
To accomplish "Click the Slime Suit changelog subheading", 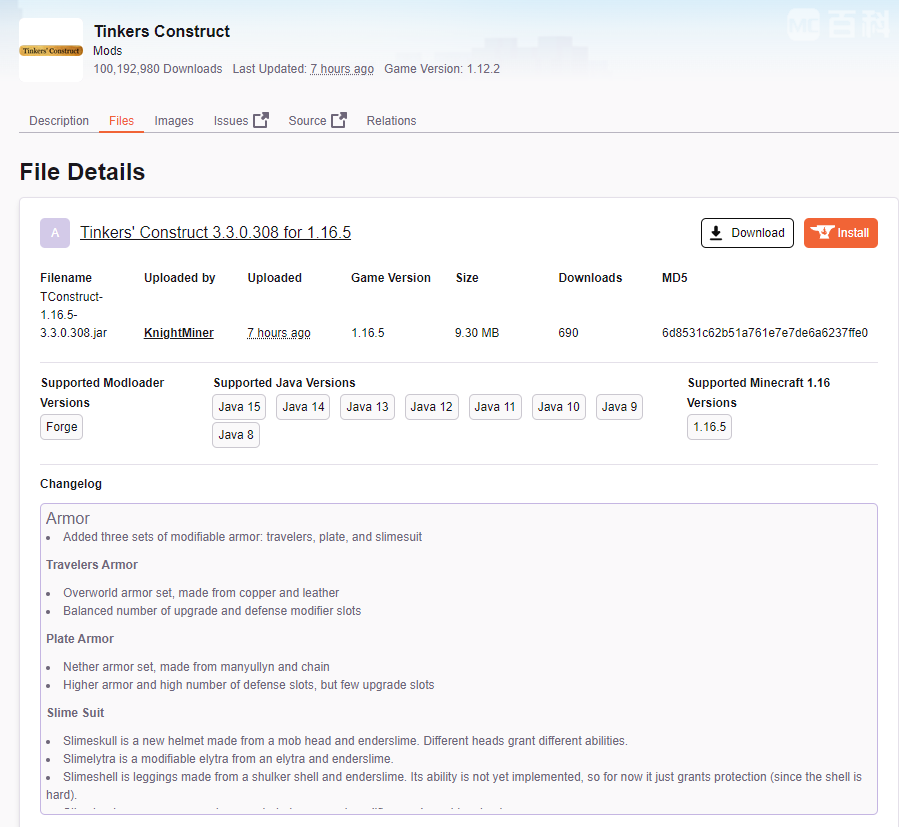I will pyautogui.click(x=76, y=713).
